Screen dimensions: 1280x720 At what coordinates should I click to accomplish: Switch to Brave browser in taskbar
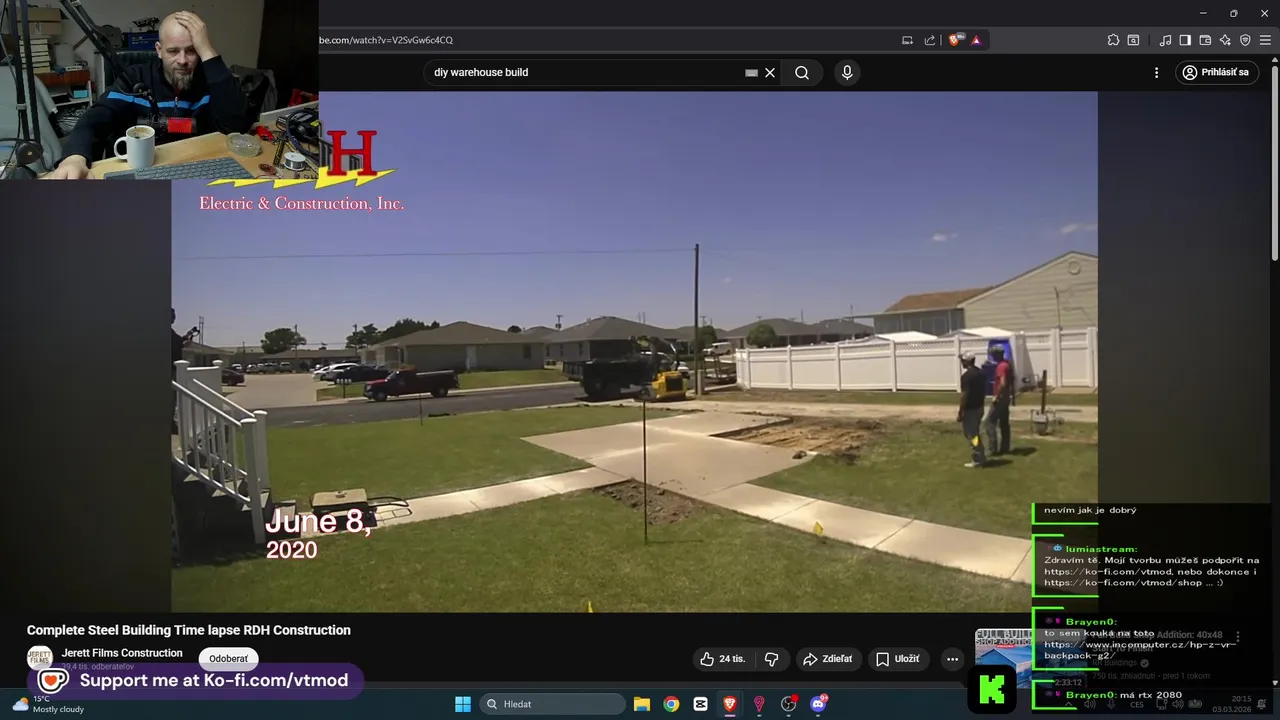(x=730, y=704)
